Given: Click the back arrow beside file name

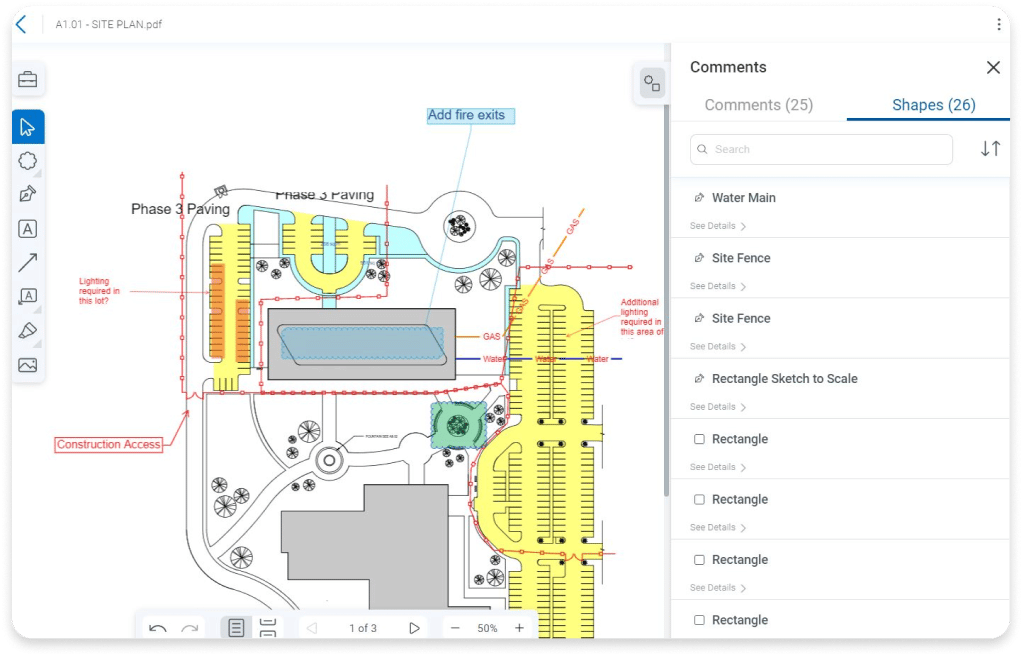Looking at the screenshot, I should click(x=21, y=24).
